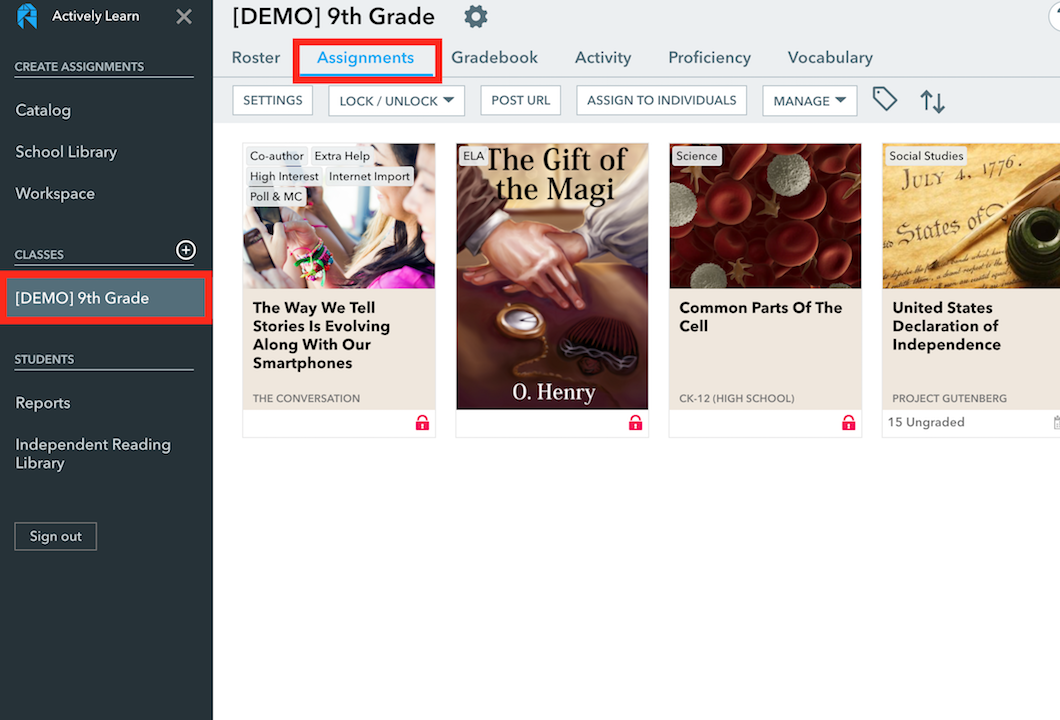
Task: Click ASSIGN TO INDIVIDUALS button
Action: pos(661,100)
